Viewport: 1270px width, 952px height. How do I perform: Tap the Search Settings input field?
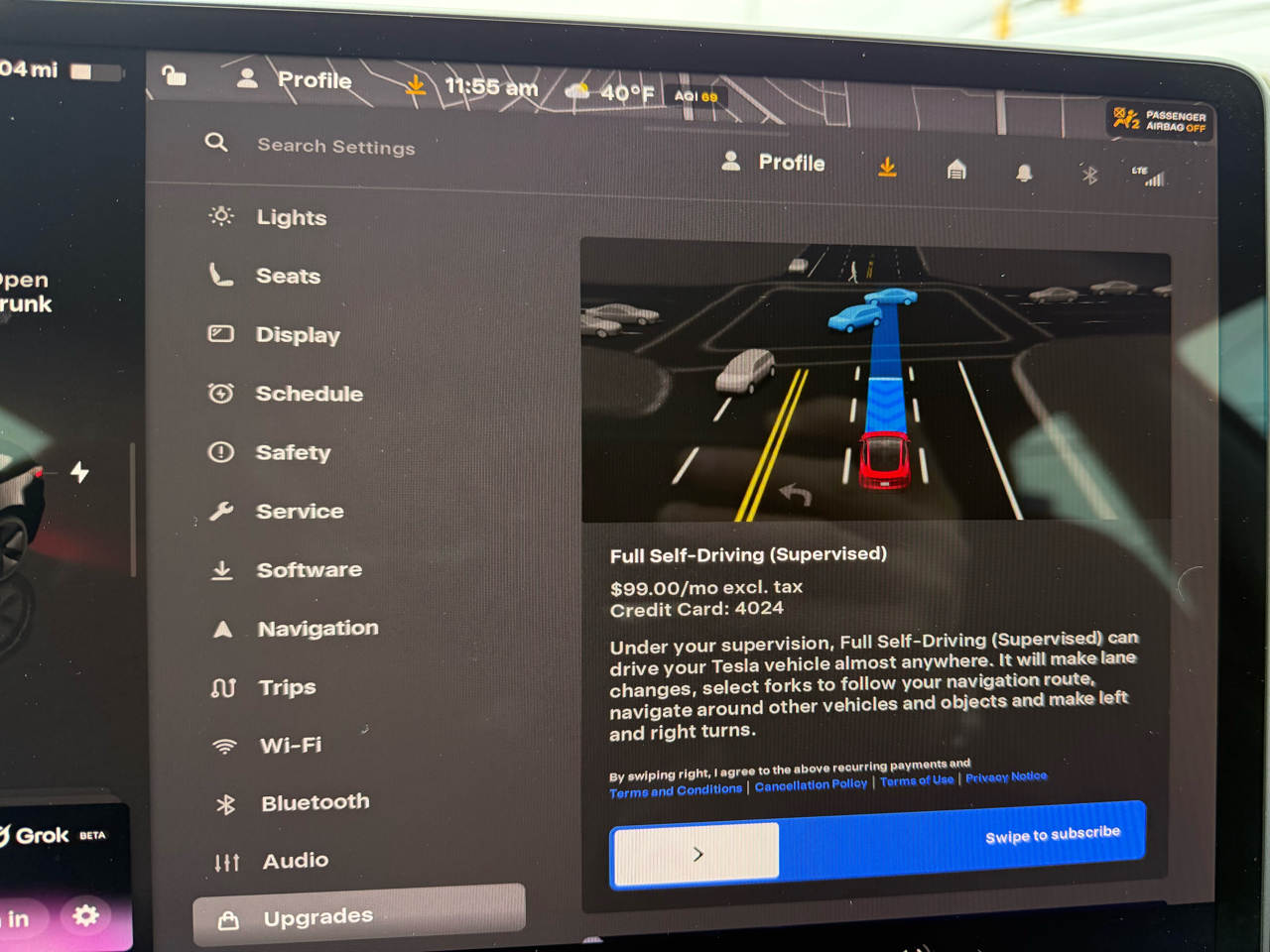click(x=337, y=147)
